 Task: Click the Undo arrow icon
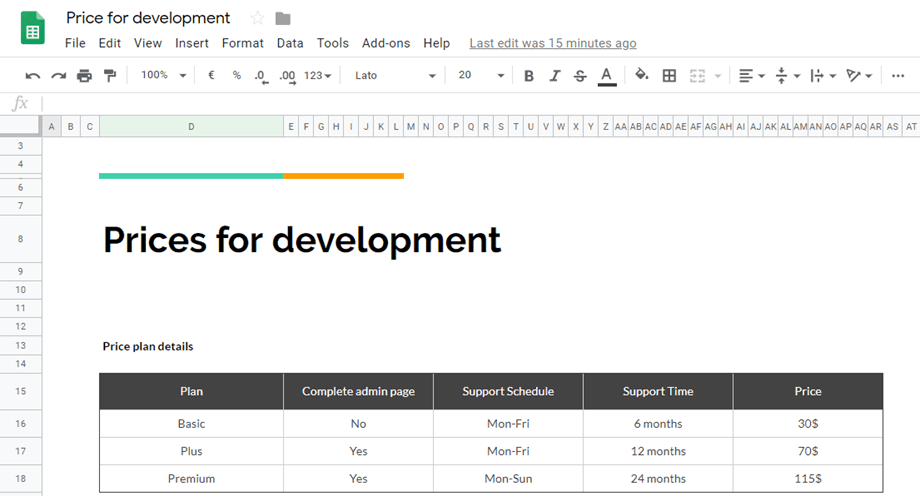tap(33, 76)
